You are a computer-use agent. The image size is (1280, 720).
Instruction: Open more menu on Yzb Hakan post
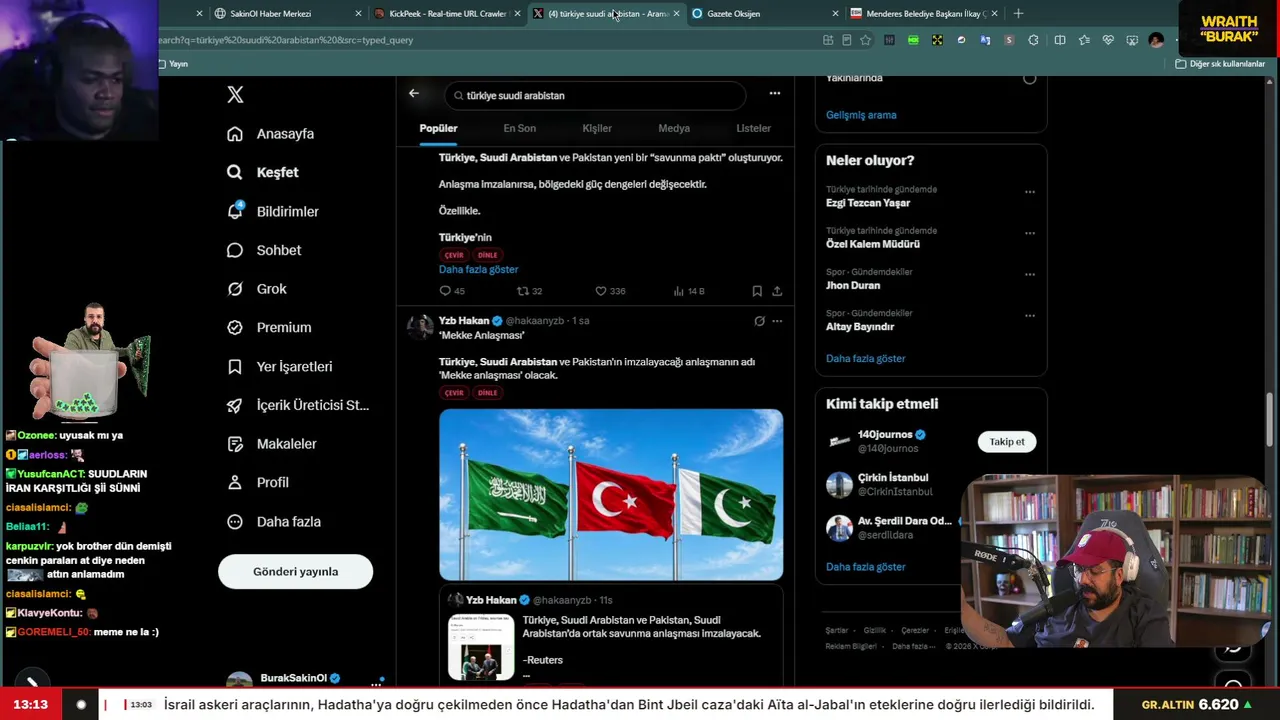777,321
